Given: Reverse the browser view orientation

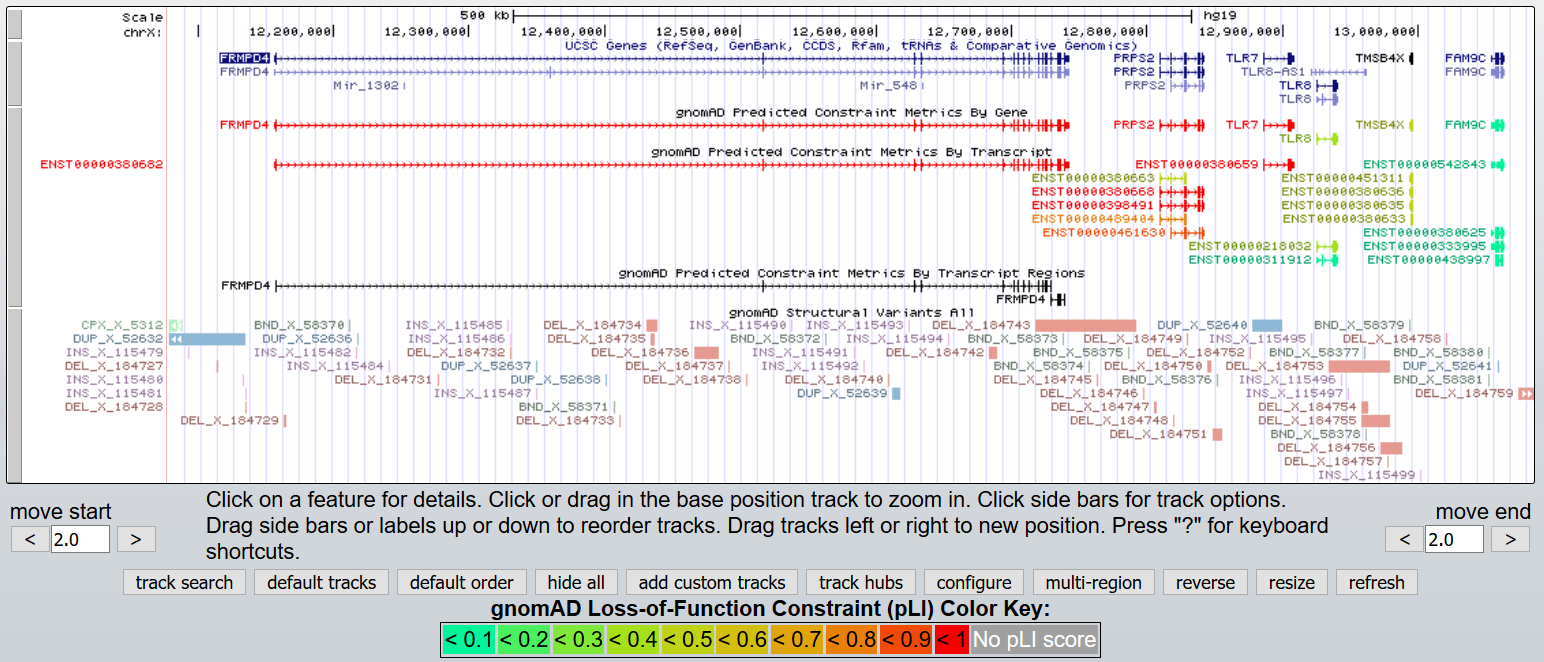Looking at the screenshot, I should pyautogui.click(x=1204, y=582).
